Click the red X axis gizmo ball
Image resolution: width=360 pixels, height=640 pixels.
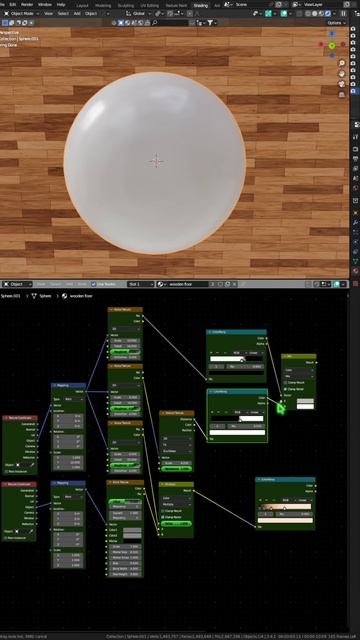321,44
